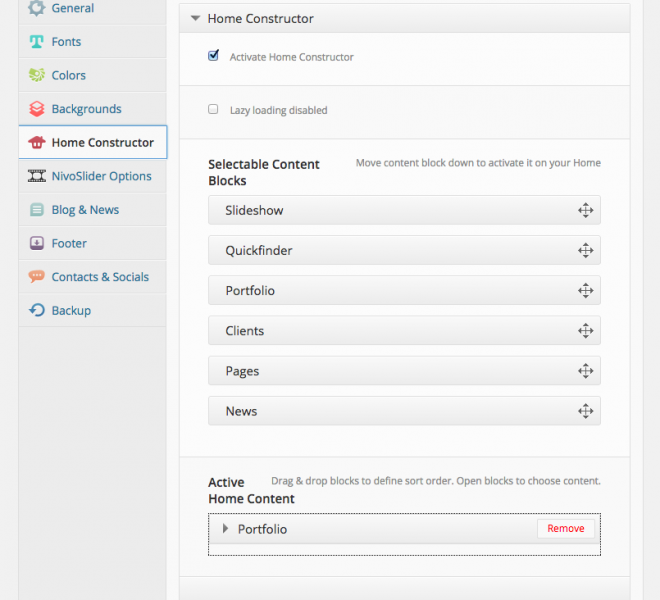
Task: Click the Contacts & Socials speech bubble icon
Action: tap(37, 277)
